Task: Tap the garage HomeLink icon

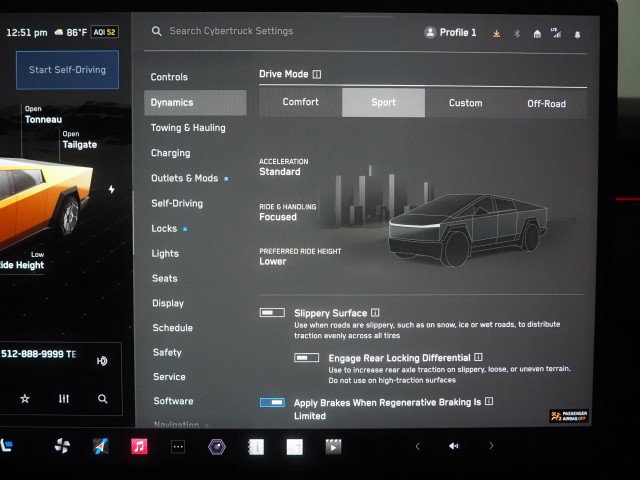Action: (537, 34)
